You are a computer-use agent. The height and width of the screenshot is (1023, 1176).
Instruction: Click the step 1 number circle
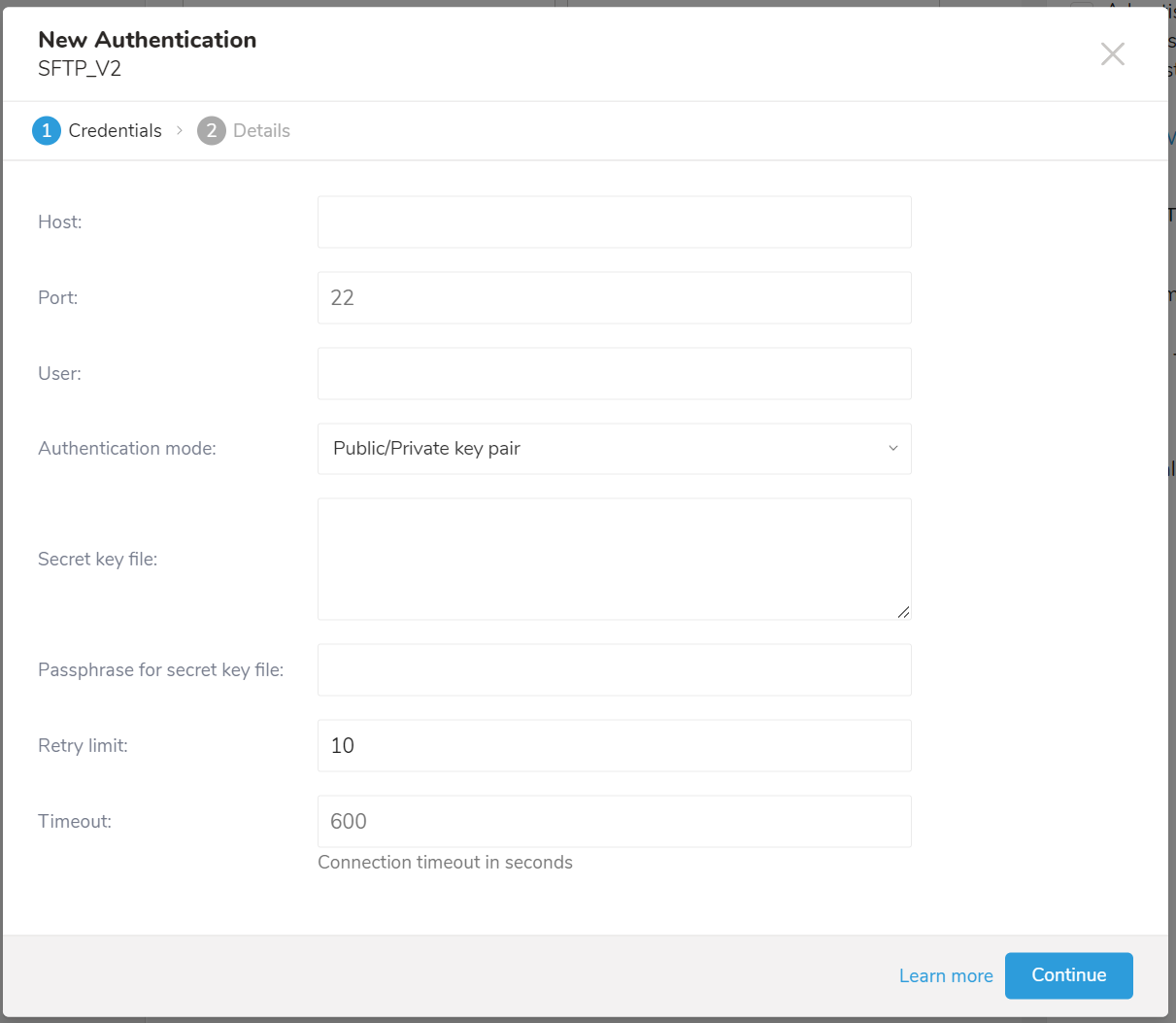(47, 130)
